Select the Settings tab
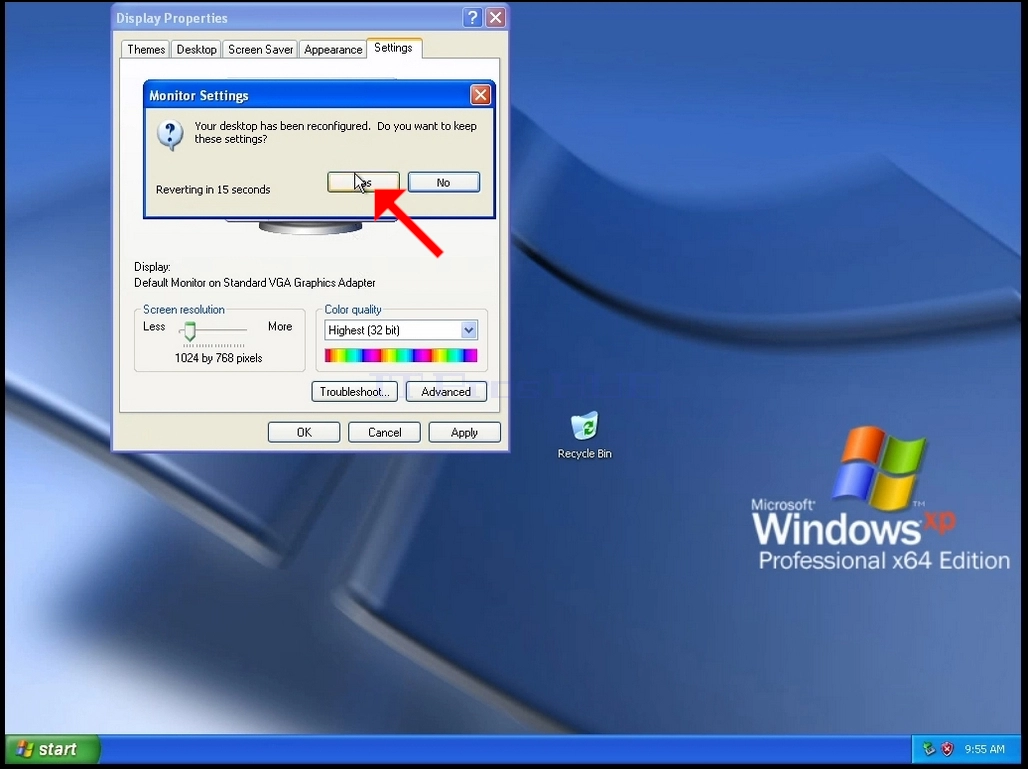The width and height of the screenshot is (1028, 769). click(x=393, y=48)
